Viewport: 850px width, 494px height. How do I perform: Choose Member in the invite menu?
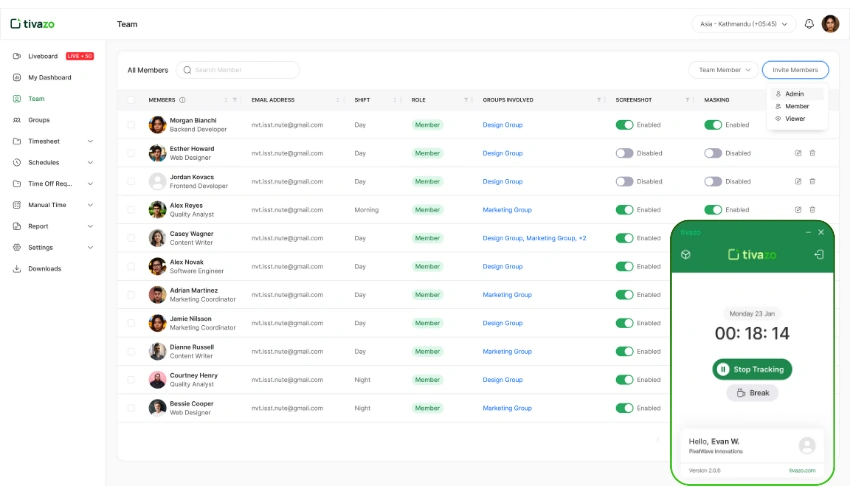796,106
